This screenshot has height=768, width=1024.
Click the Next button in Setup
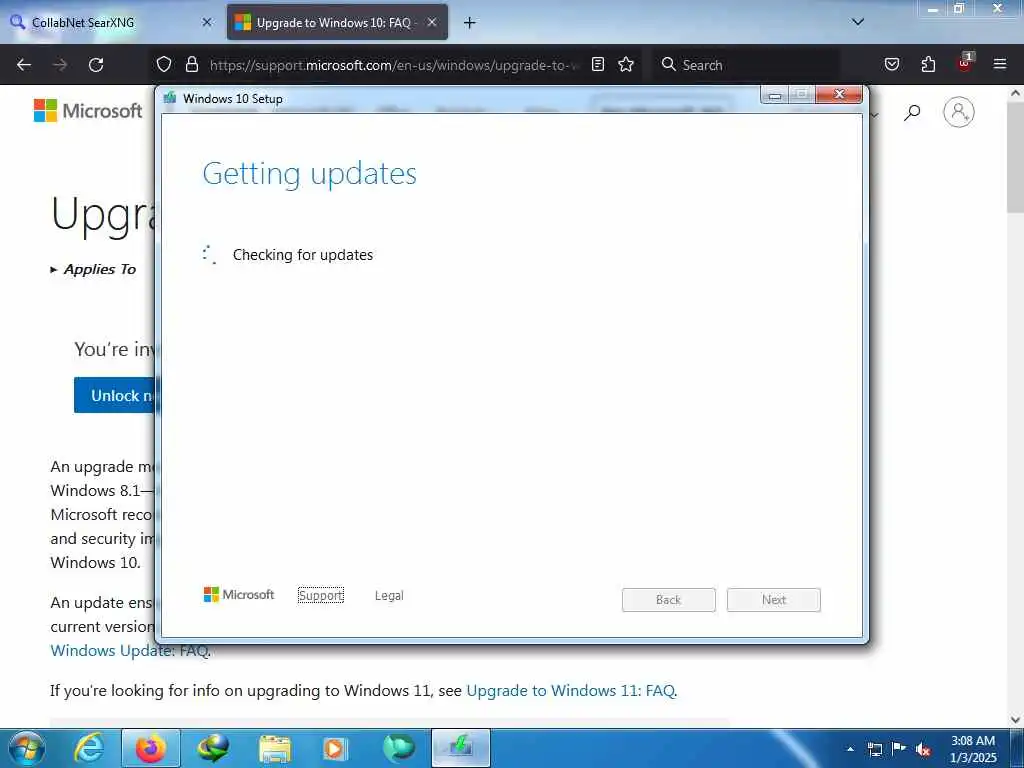coord(773,600)
